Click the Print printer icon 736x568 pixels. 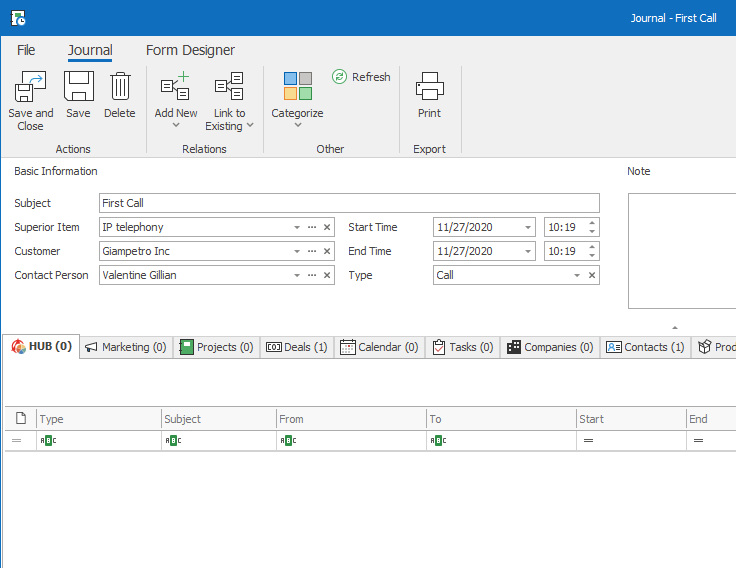(x=429, y=86)
